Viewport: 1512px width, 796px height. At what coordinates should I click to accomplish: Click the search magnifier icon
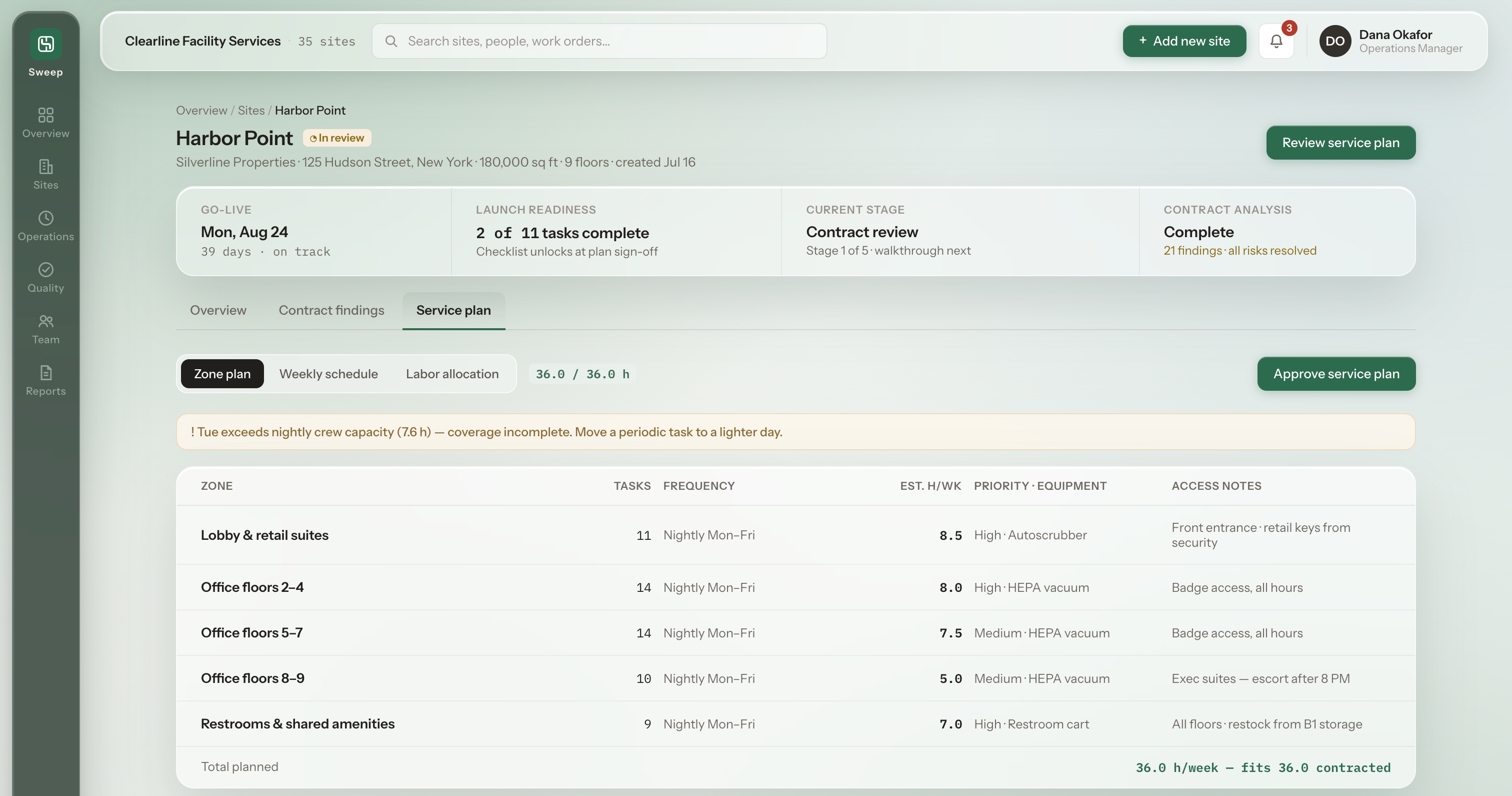(x=391, y=41)
